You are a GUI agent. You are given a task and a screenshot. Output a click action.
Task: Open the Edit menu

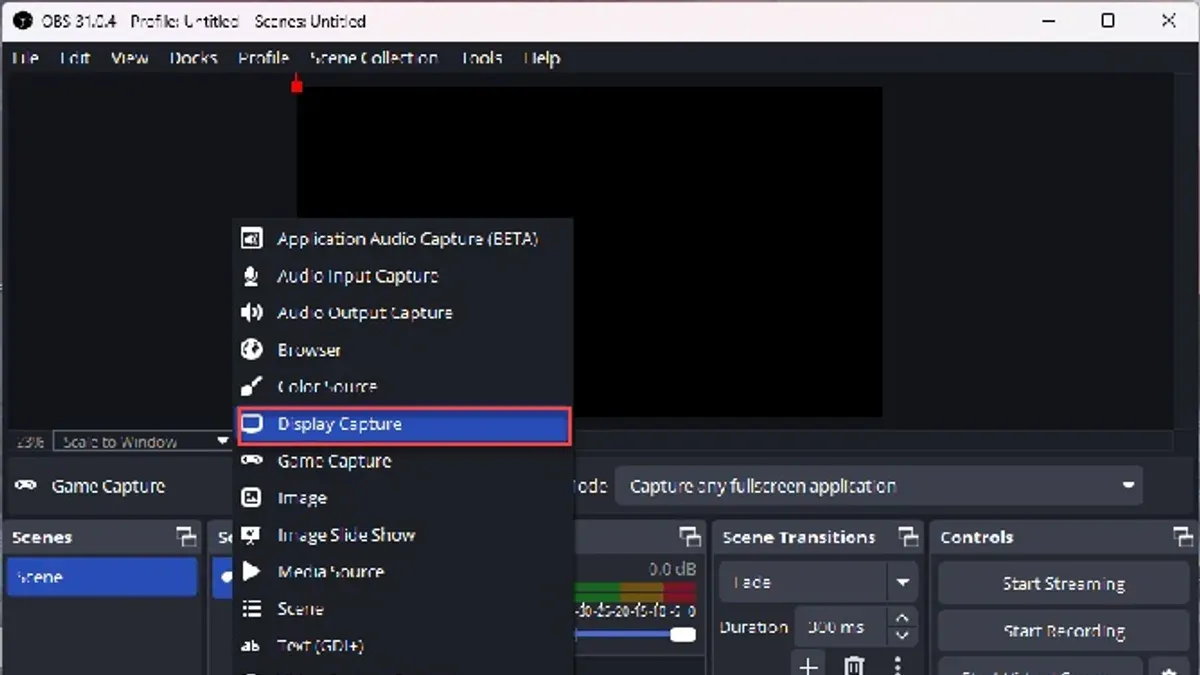click(75, 58)
